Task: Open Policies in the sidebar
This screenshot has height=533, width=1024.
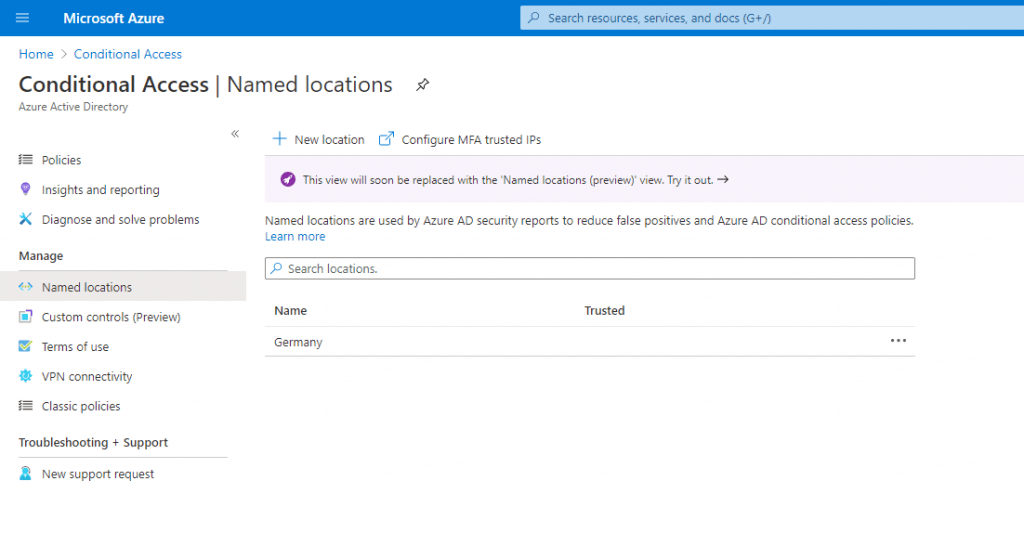Action: pos(61,160)
